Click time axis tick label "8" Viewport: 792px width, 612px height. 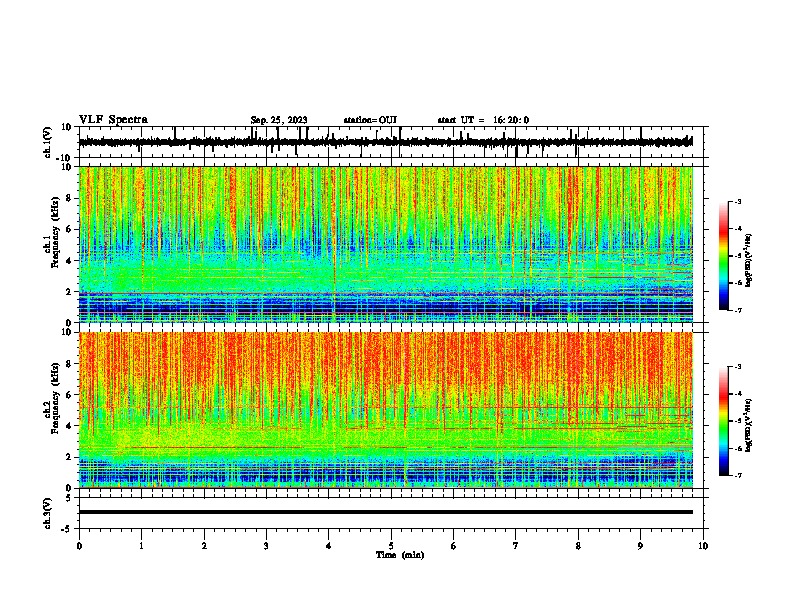[578, 546]
